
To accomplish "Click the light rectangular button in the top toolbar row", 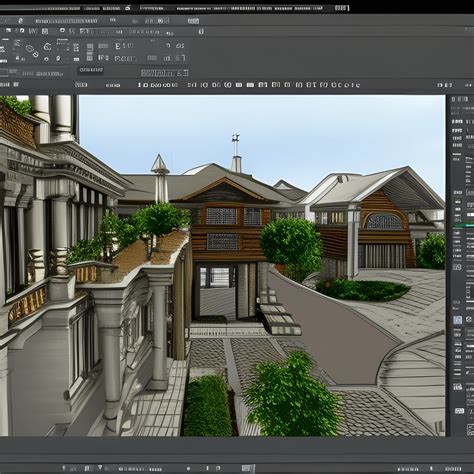I will 193,21.
